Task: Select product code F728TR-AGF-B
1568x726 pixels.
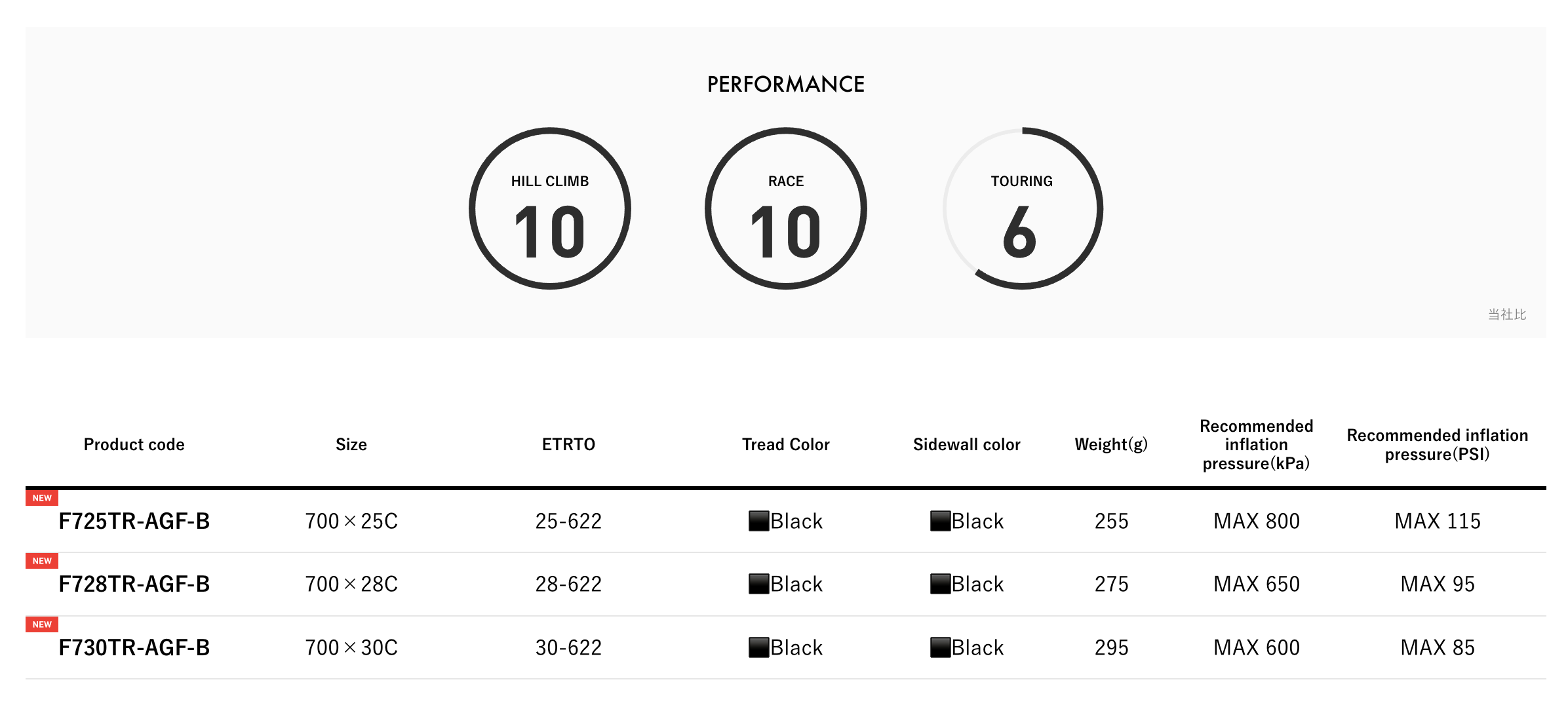Action: 134,584
